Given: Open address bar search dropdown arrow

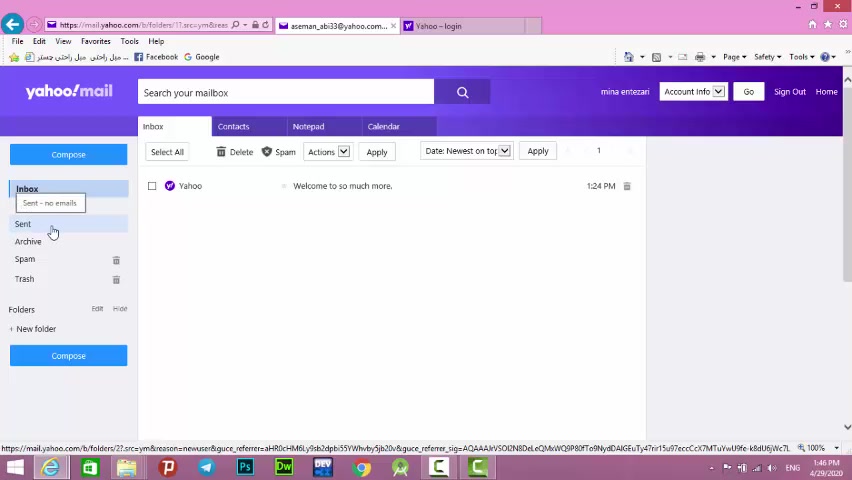Looking at the screenshot, I should coord(245,24).
